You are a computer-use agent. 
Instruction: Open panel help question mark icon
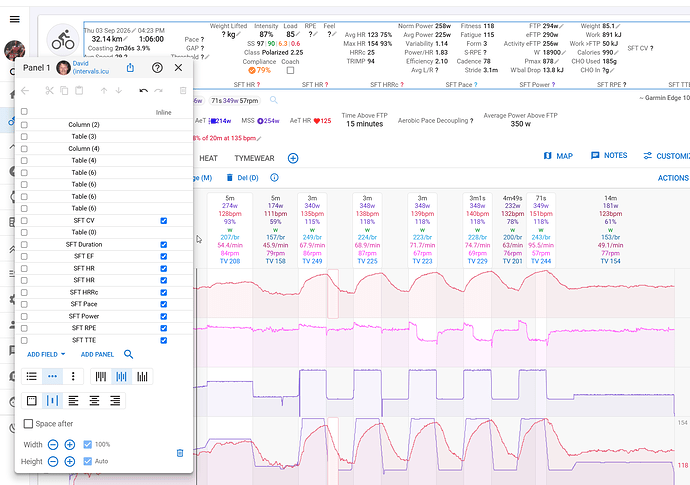(x=157, y=68)
